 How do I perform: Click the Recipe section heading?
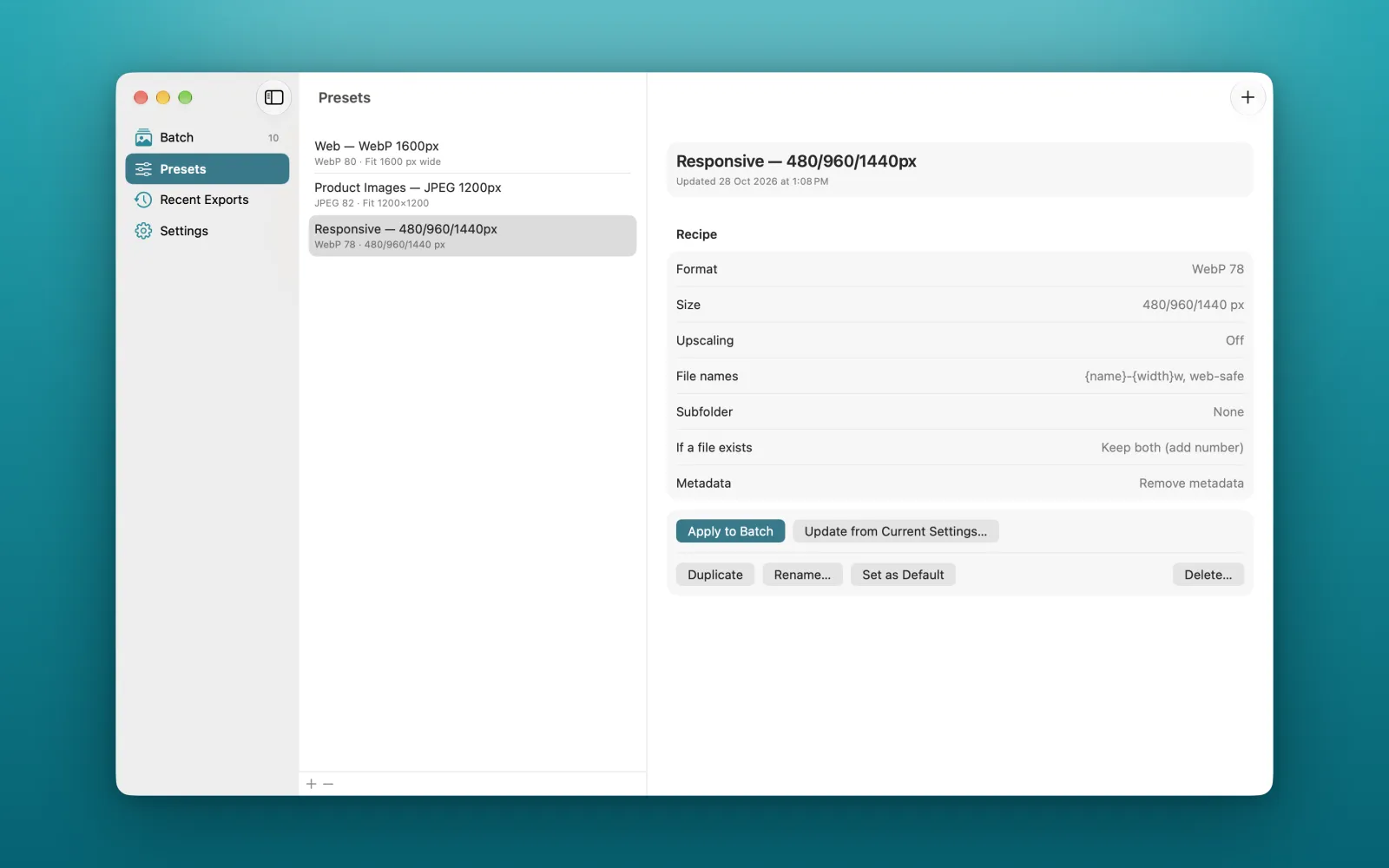coord(696,234)
